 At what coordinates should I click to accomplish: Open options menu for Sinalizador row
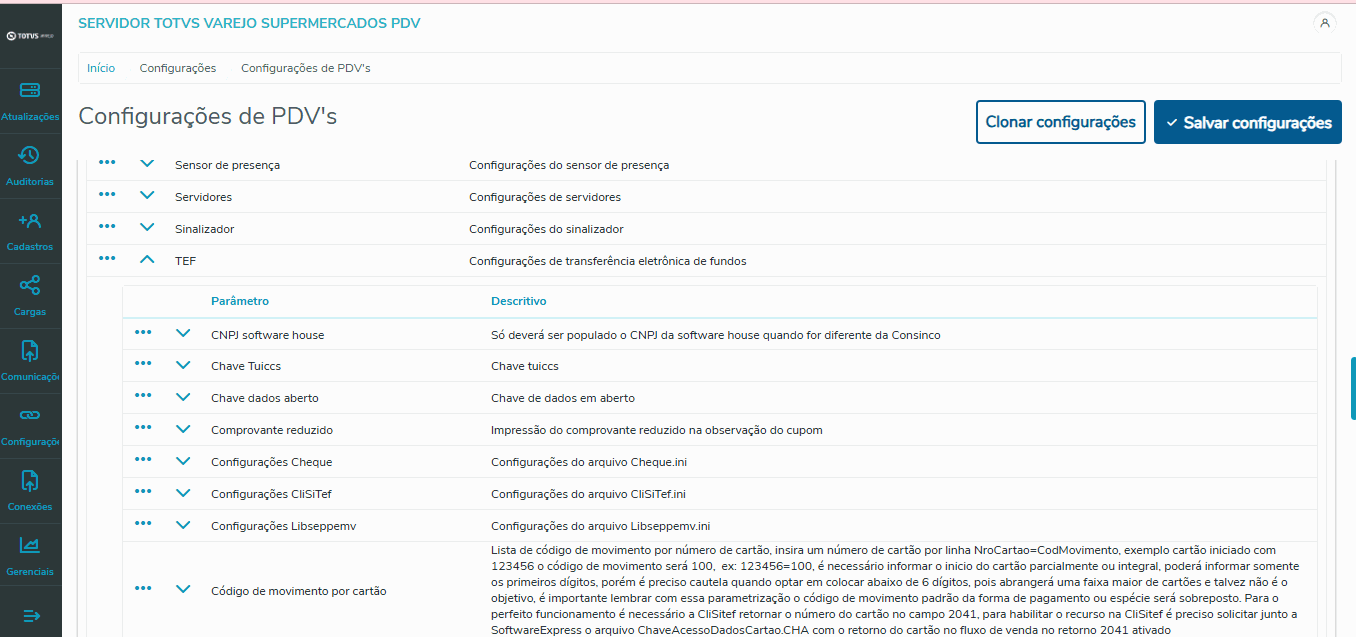(107, 227)
